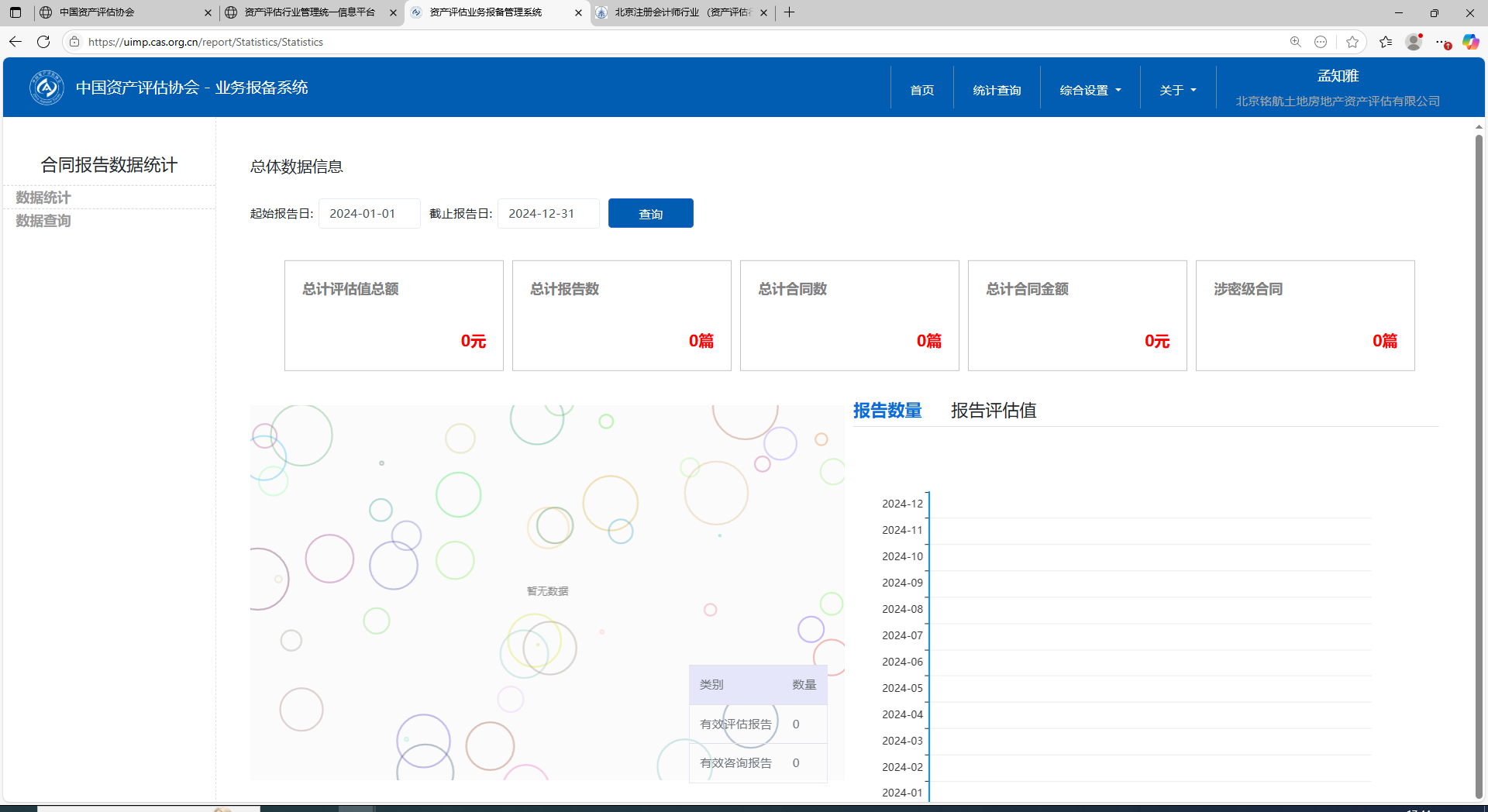This screenshot has width=1488, height=812.
Task: Click the zoom magnifier icon in address bar
Action: (x=1295, y=42)
